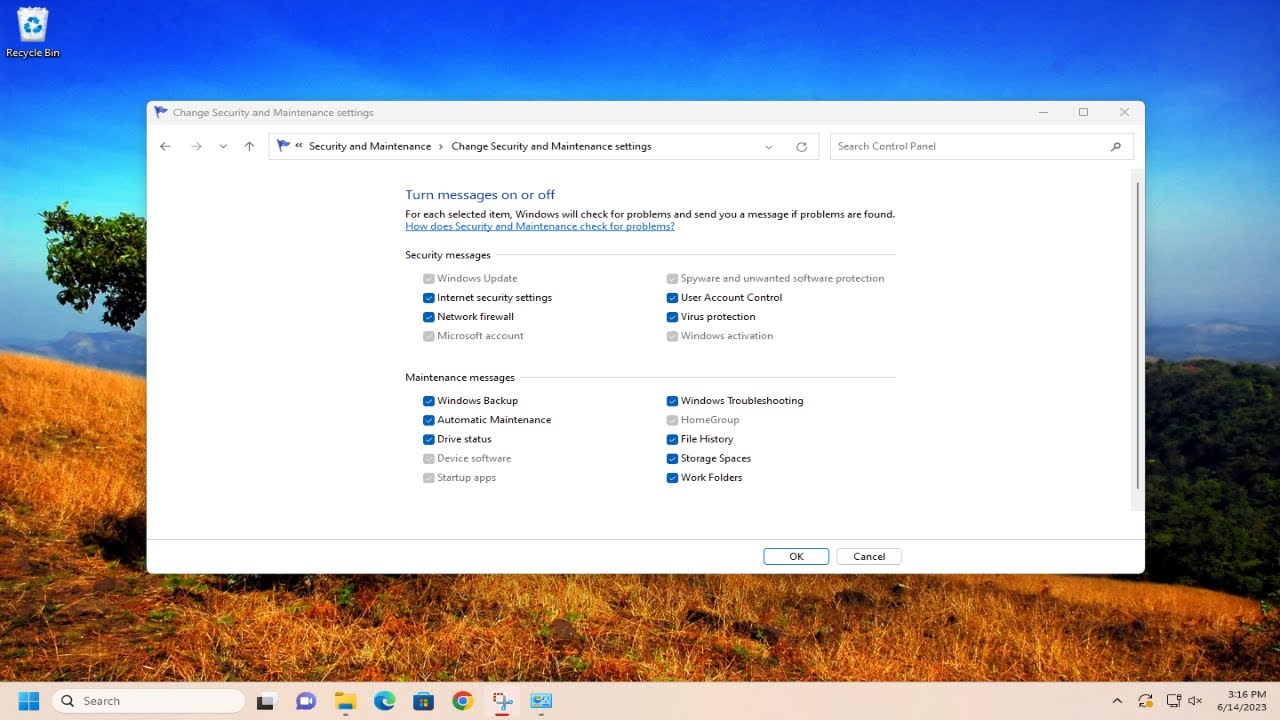The height and width of the screenshot is (720, 1280).
Task: Open network status tray icon
Action: [1173, 701]
